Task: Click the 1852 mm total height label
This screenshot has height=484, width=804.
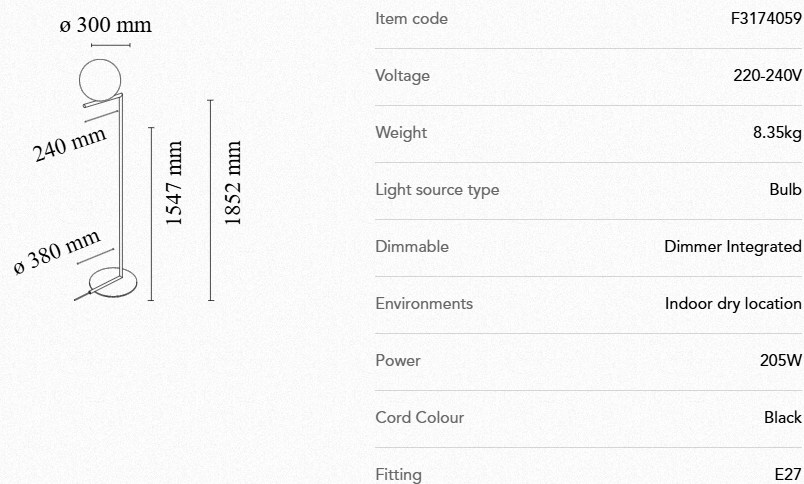Action: coord(233,183)
